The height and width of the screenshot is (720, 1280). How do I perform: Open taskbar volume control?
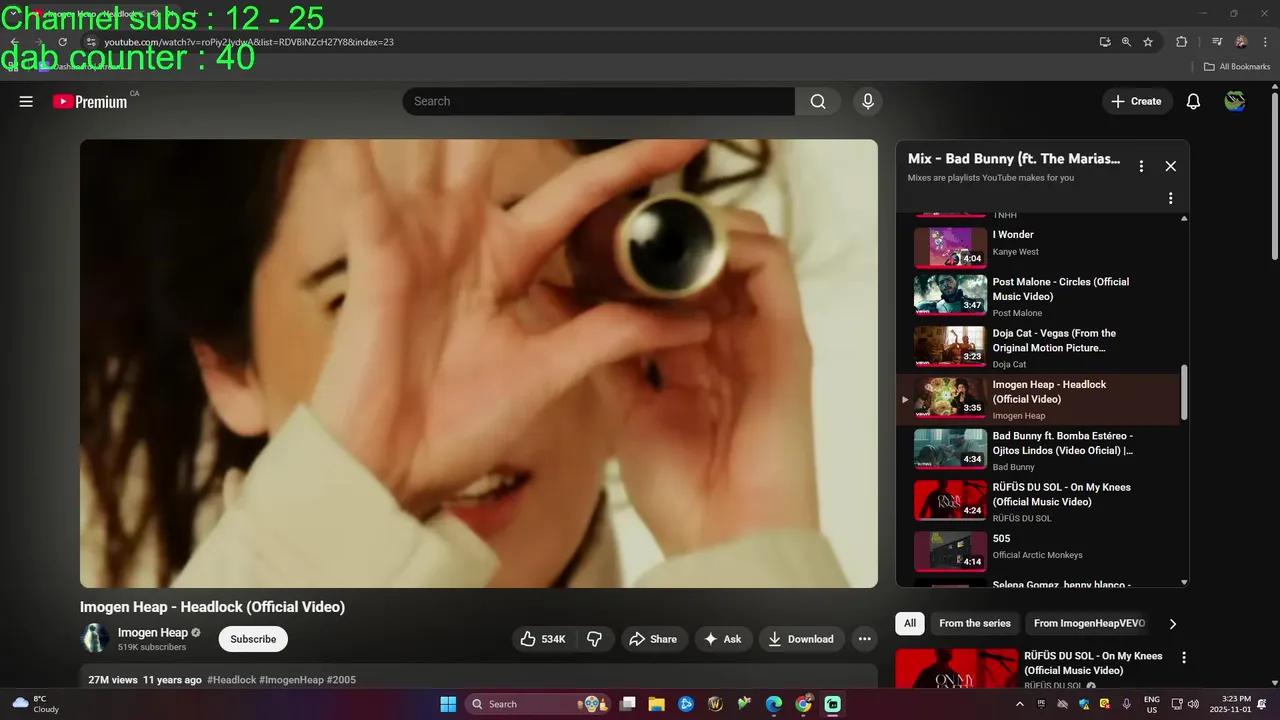(x=1193, y=704)
